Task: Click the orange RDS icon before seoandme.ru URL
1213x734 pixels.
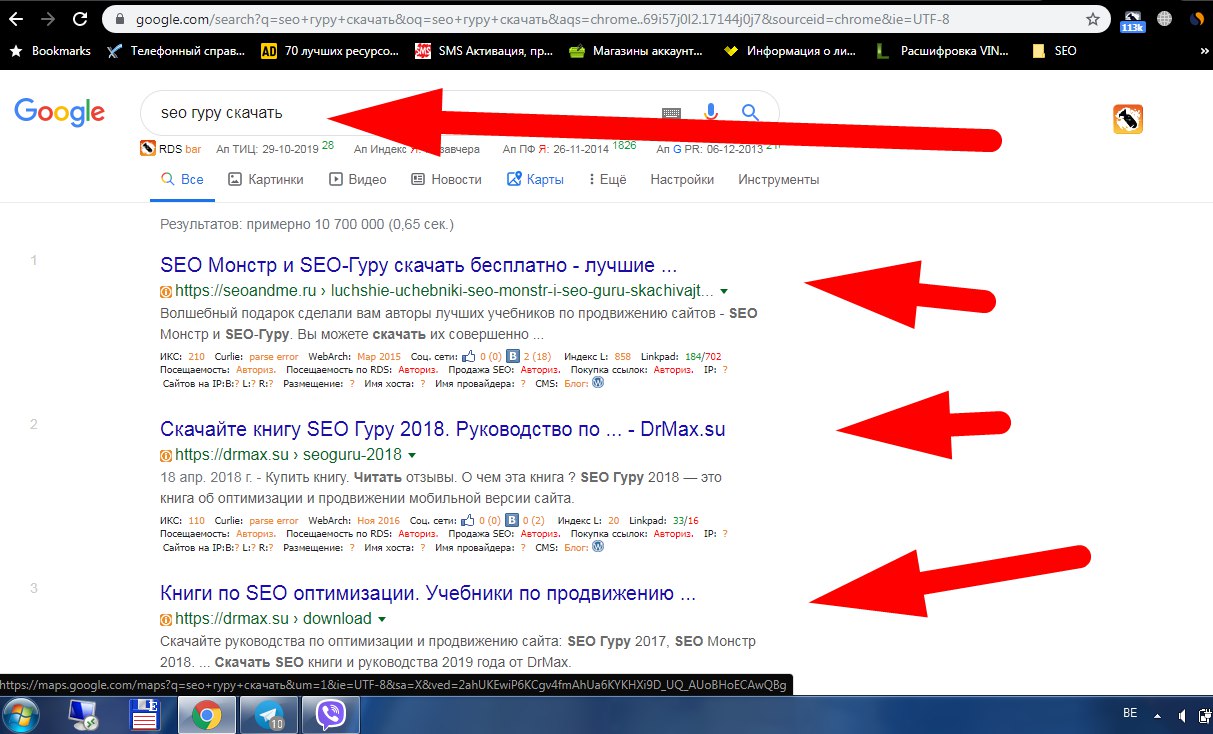Action: 166,292
